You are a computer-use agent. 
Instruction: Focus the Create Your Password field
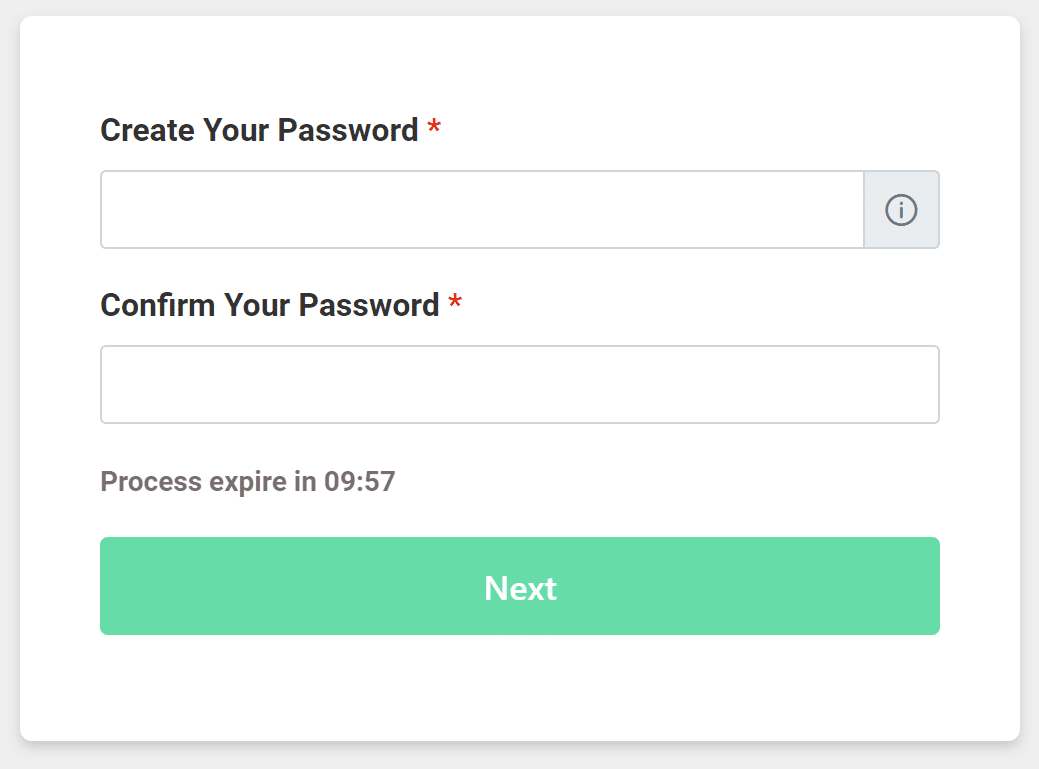482,210
